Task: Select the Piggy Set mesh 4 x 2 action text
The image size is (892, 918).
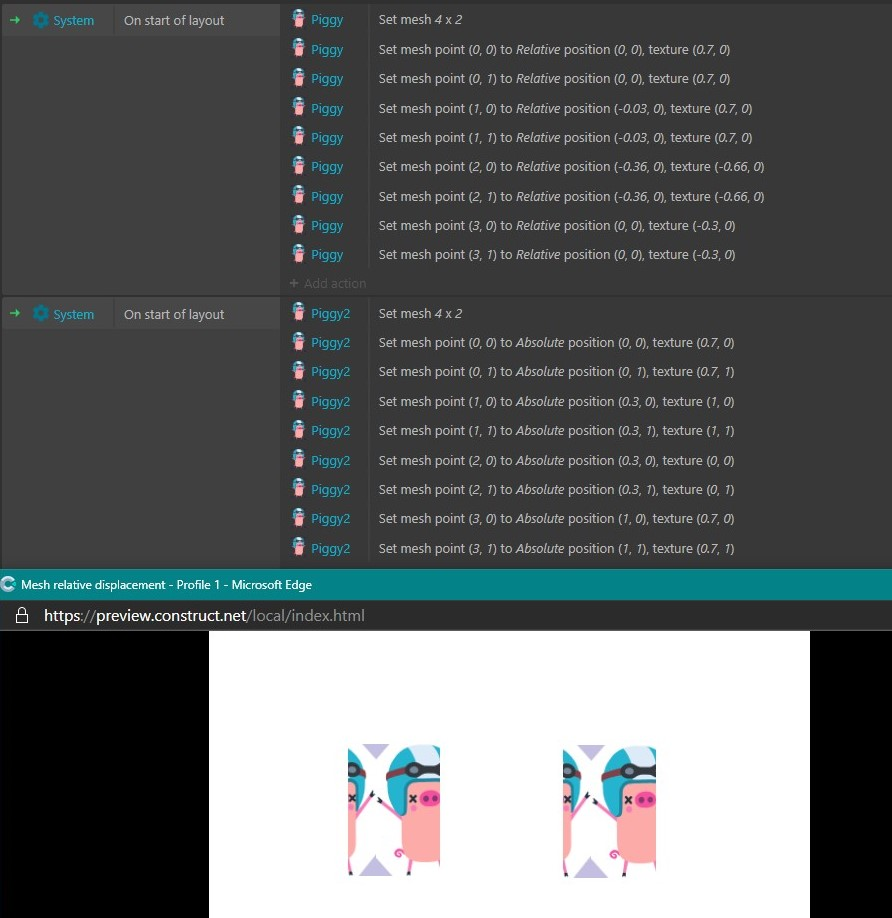Action: 420,19
